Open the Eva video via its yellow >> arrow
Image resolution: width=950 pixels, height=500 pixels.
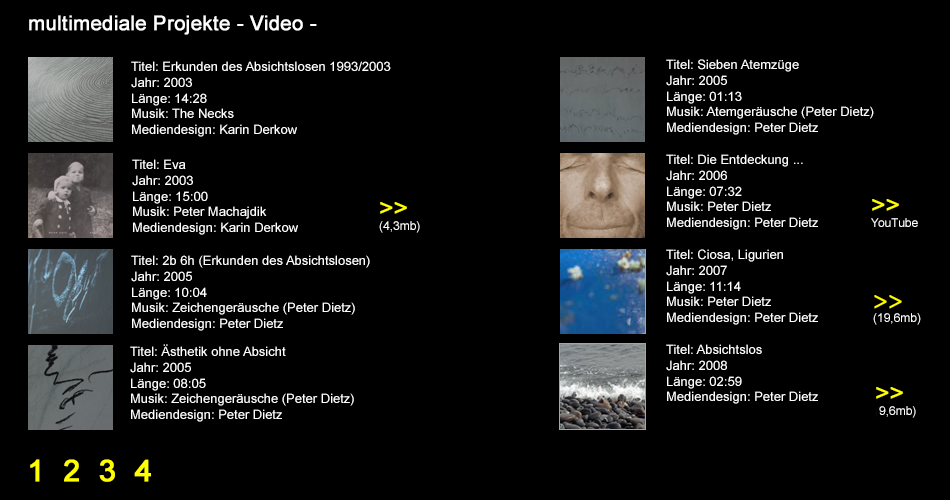tap(393, 208)
